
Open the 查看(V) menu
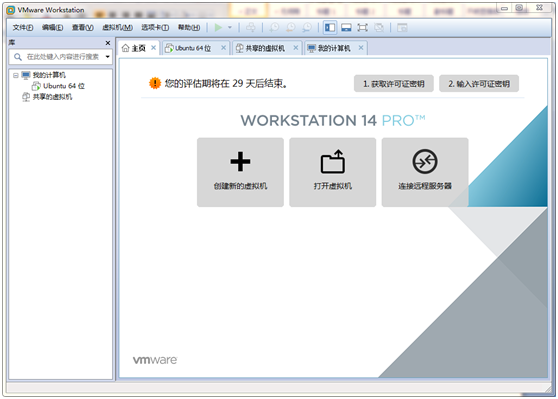[83, 28]
